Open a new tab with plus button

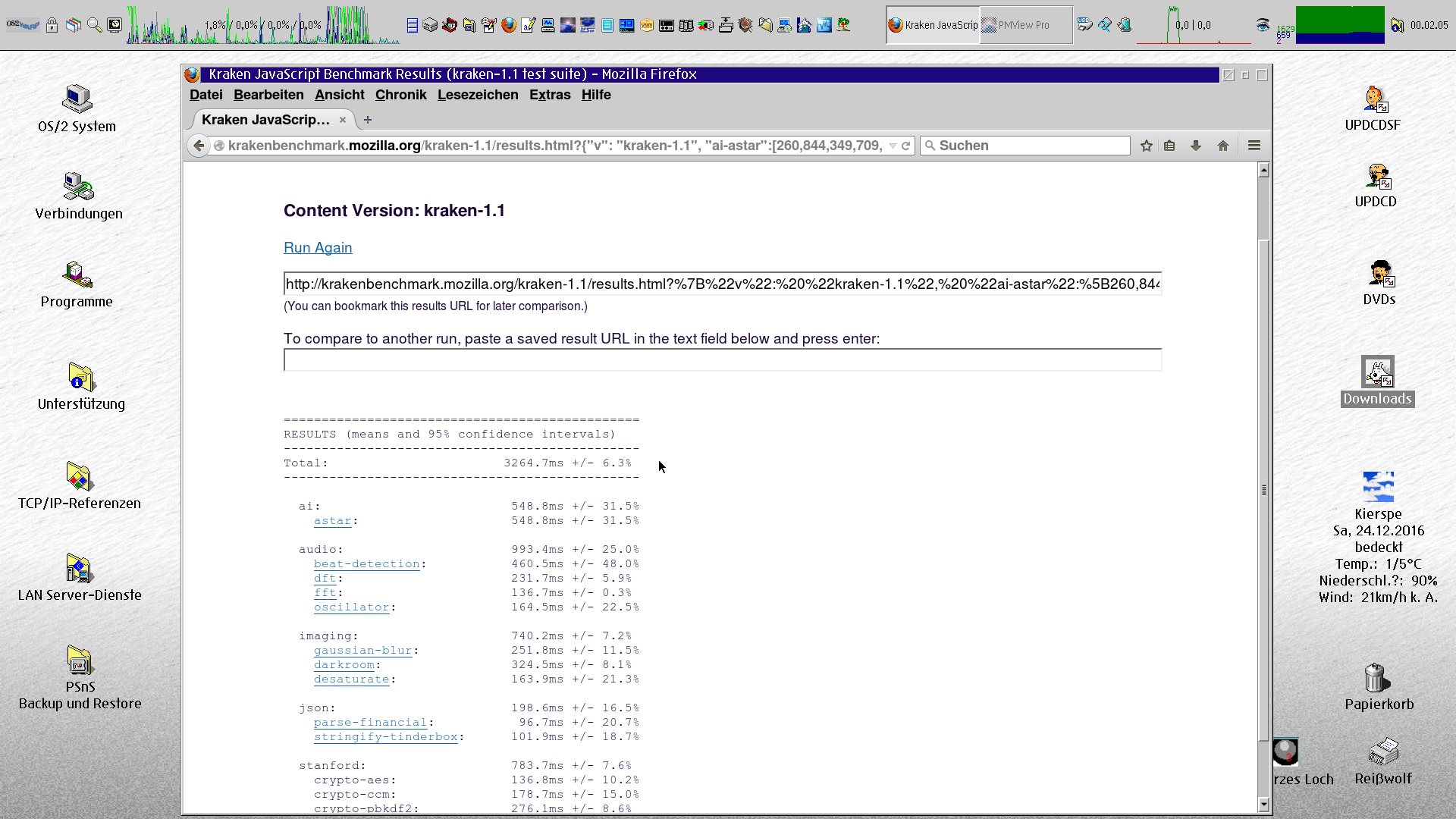[368, 120]
